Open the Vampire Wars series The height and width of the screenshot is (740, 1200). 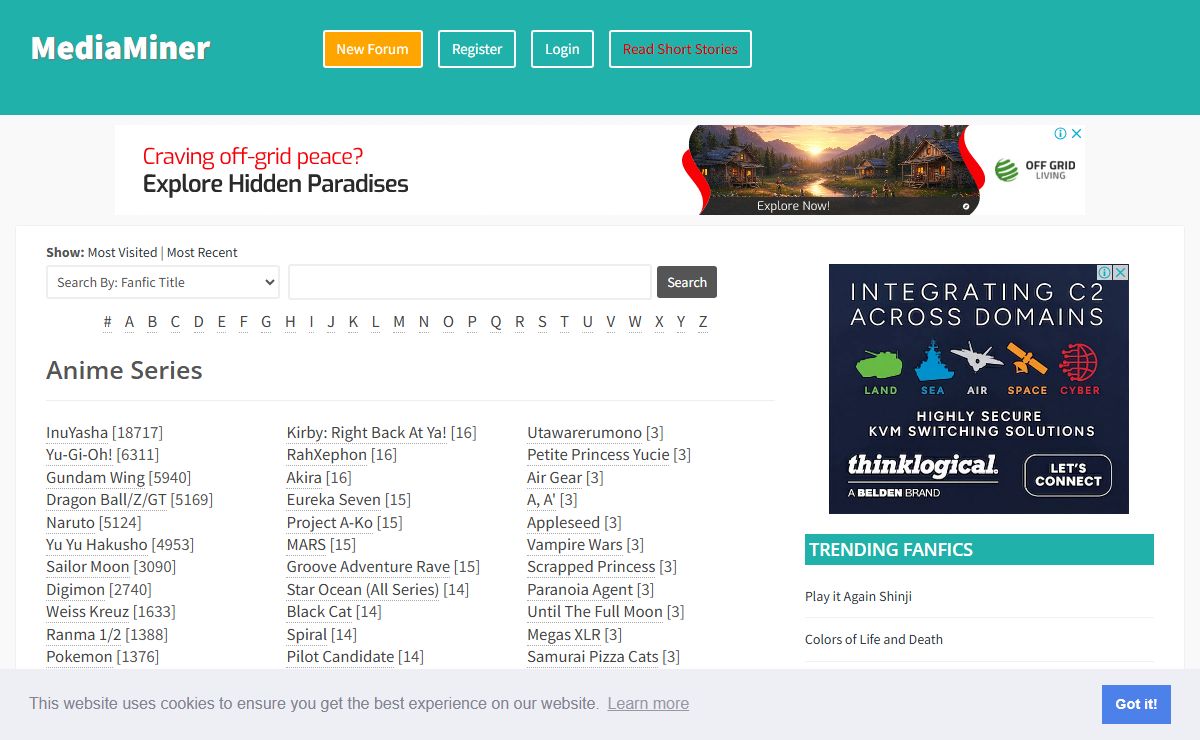(575, 545)
